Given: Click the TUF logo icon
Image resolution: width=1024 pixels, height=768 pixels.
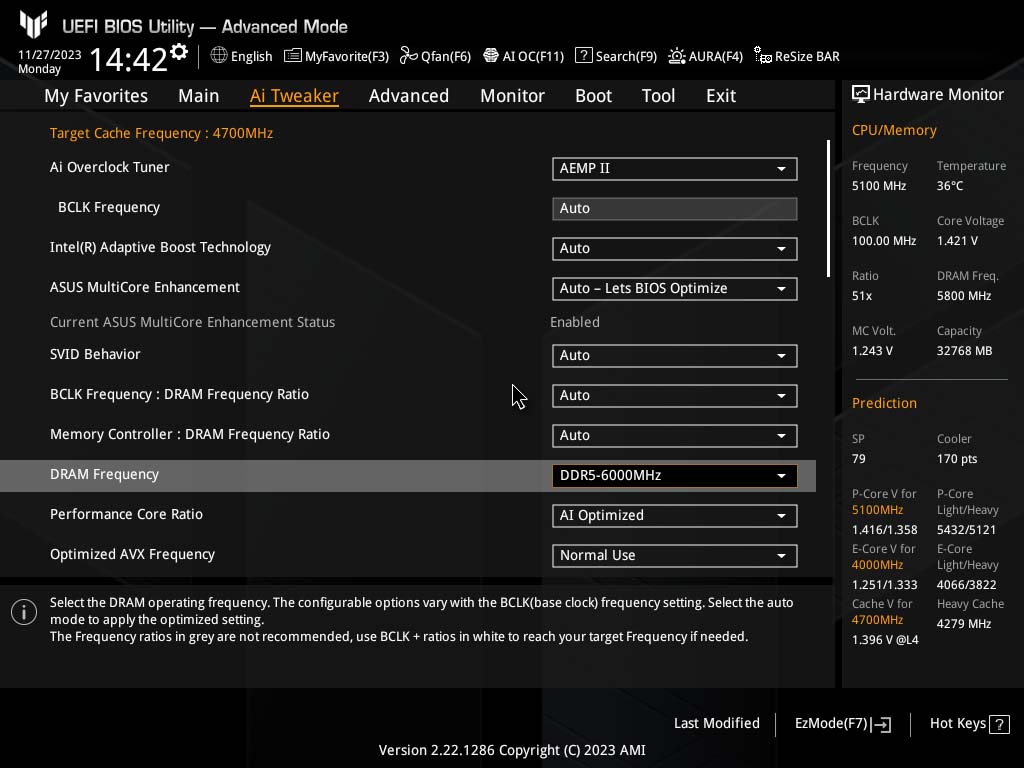Looking at the screenshot, I should 33,24.
